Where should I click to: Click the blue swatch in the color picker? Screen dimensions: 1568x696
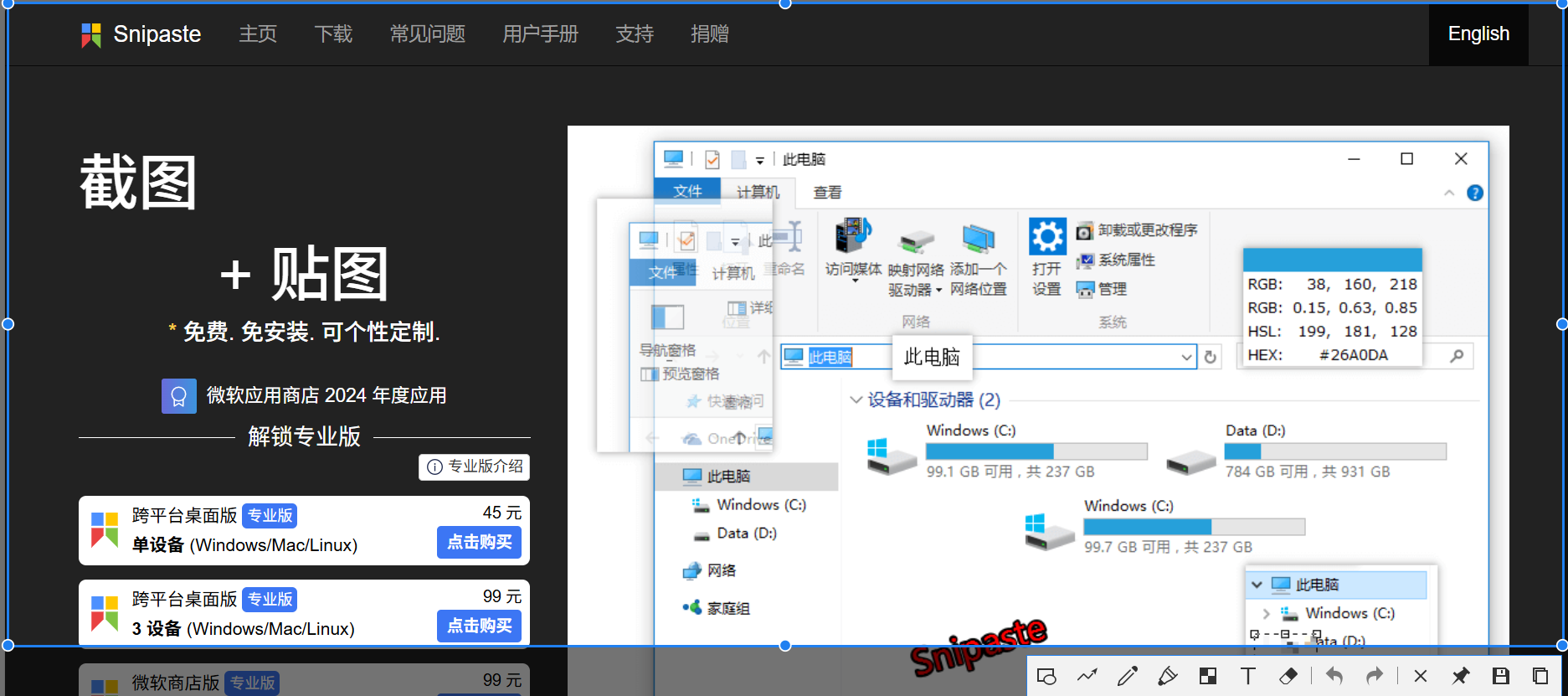(x=1332, y=259)
